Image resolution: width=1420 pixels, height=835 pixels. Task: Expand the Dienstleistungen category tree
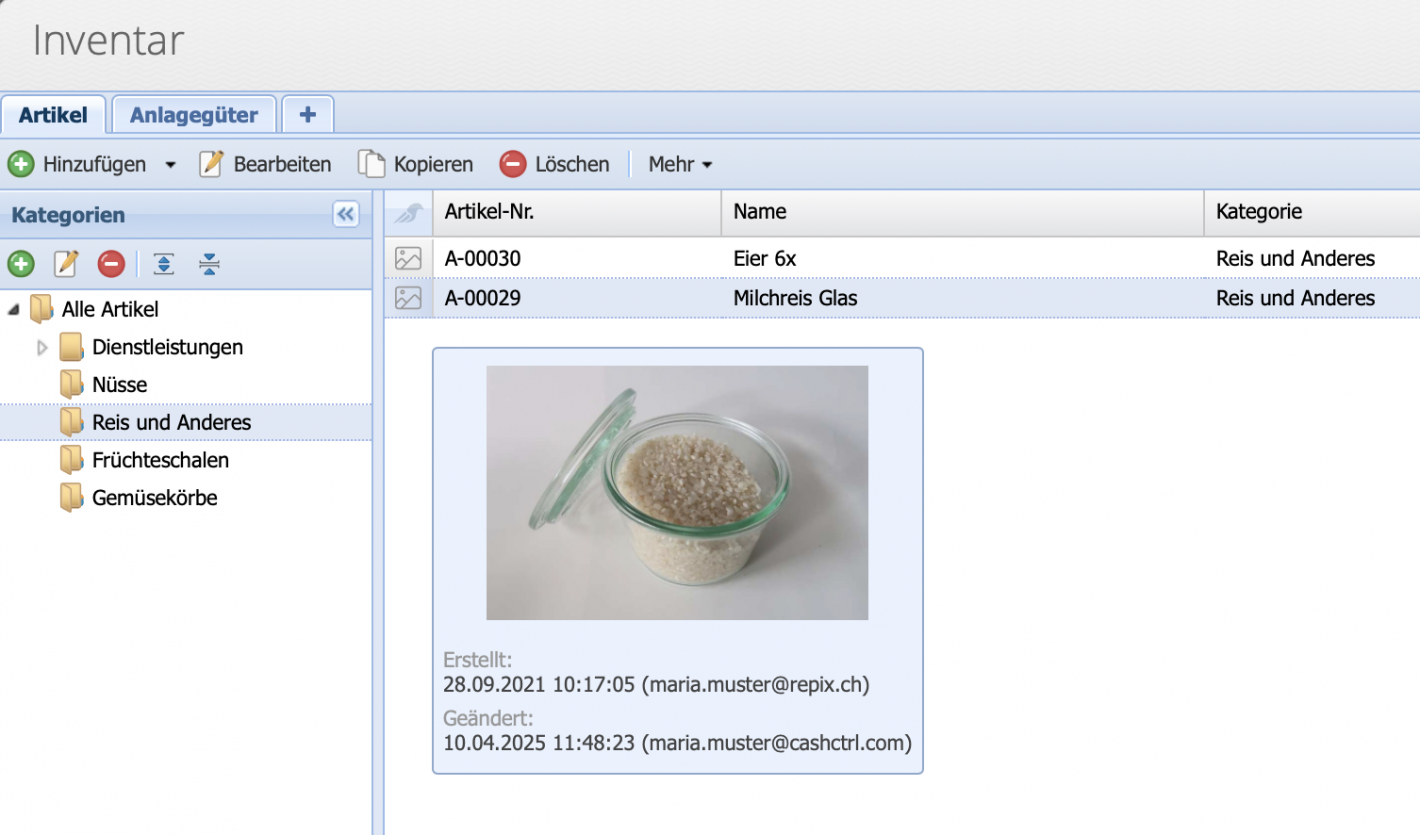pyautogui.click(x=42, y=347)
